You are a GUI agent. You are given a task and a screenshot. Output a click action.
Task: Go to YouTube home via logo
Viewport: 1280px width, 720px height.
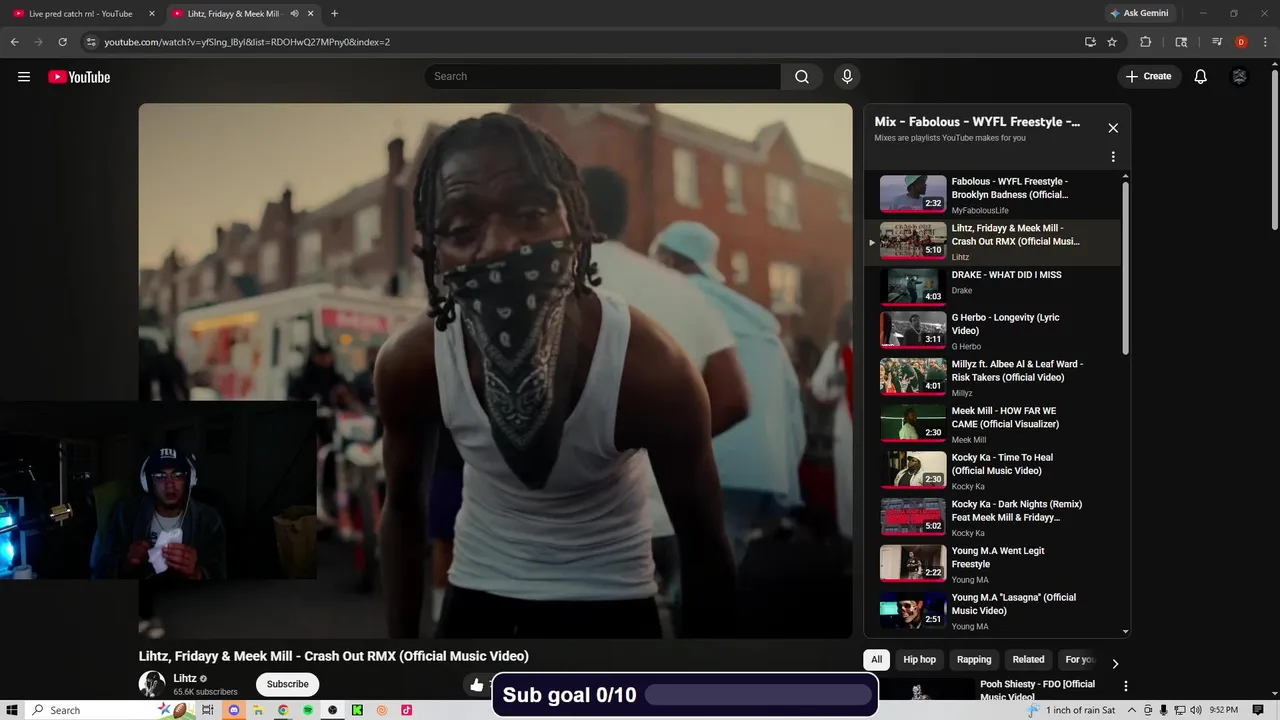click(79, 77)
